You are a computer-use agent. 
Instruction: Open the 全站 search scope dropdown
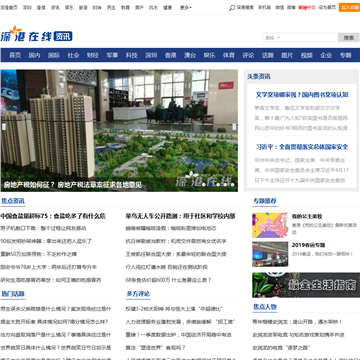[273, 38]
